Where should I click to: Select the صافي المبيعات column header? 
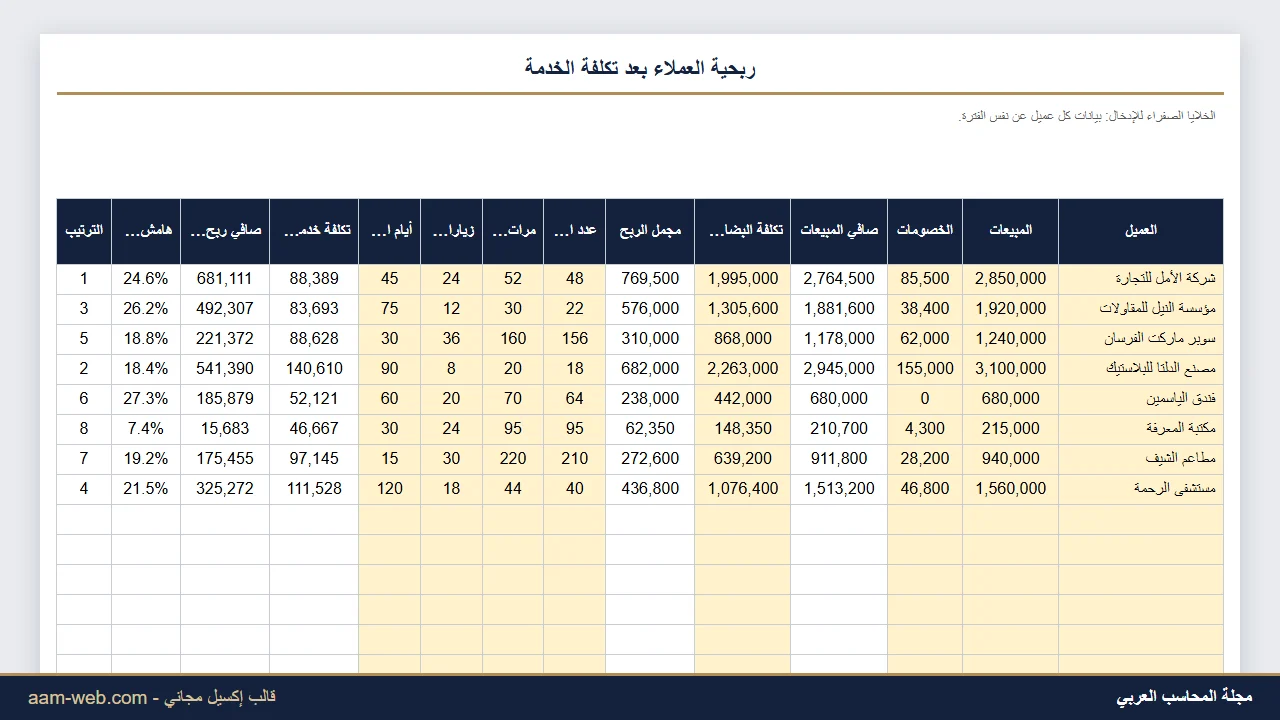coord(839,230)
